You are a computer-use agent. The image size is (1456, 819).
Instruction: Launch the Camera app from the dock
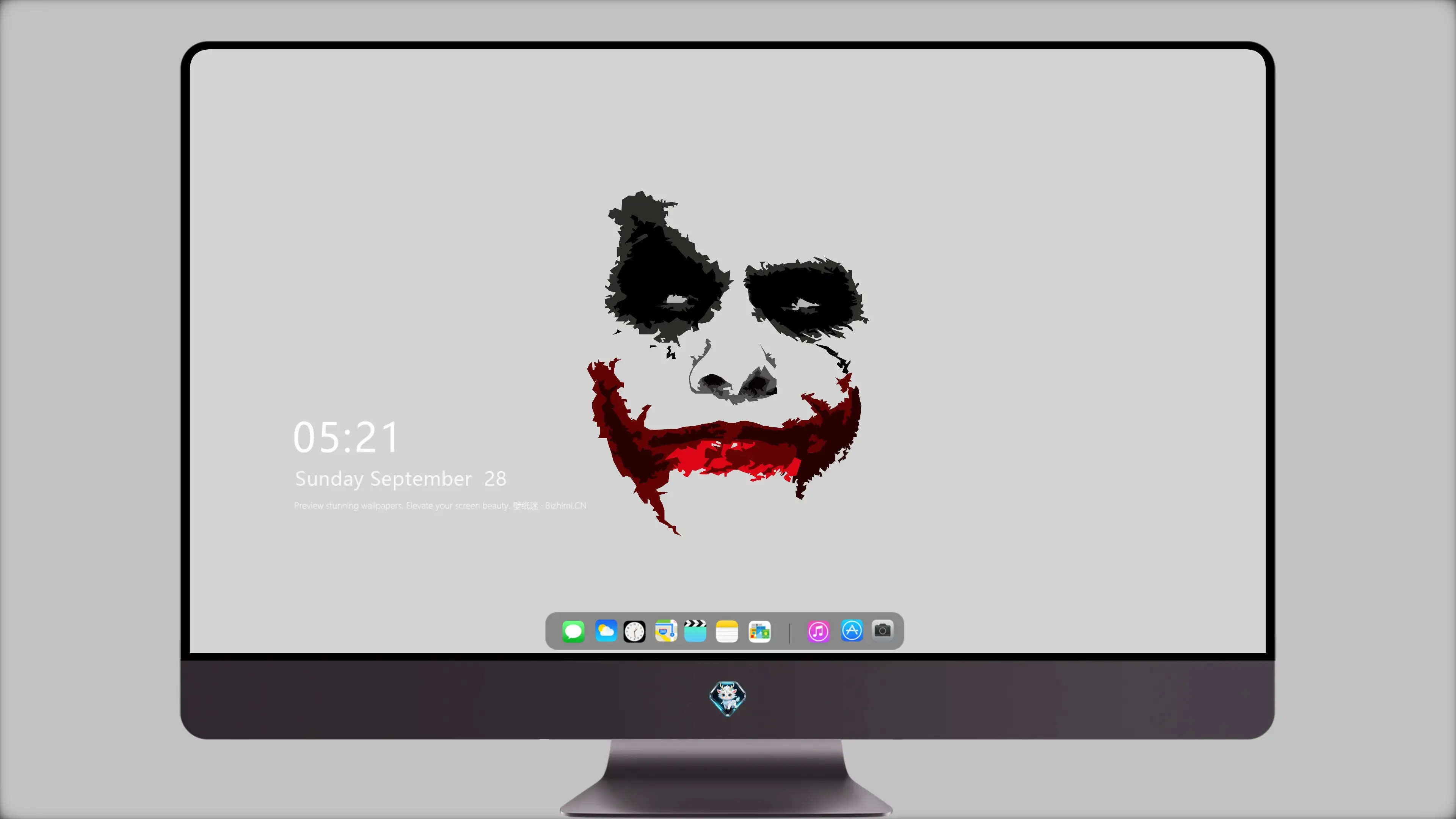click(x=882, y=630)
